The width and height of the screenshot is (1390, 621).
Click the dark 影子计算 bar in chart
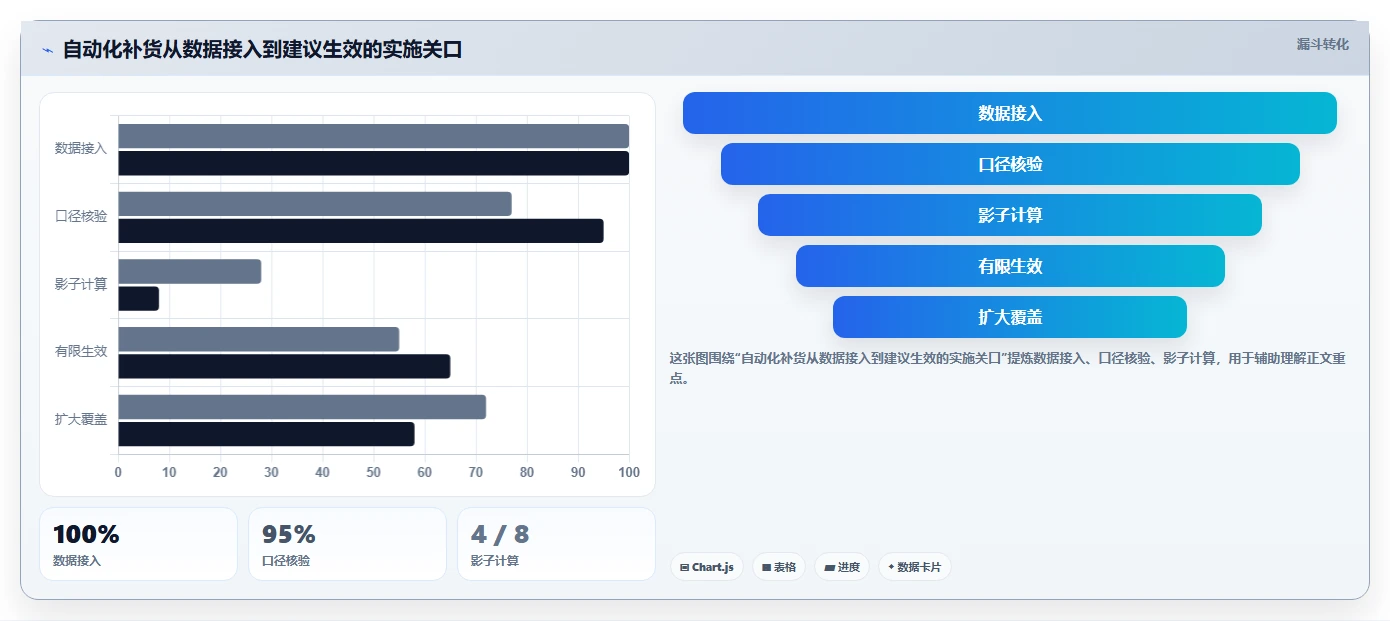click(139, 298)
